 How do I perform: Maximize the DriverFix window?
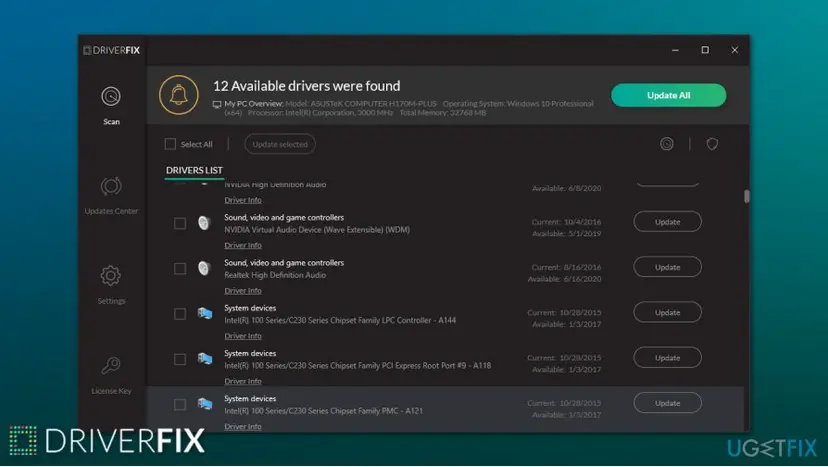coord(705,50)
